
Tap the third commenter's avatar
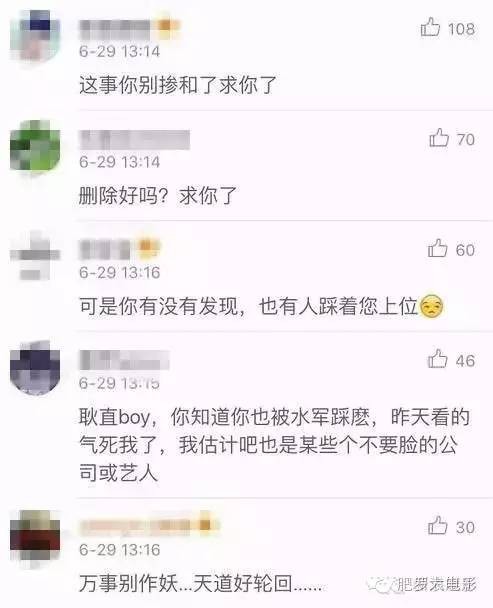(x=35, y=256)
